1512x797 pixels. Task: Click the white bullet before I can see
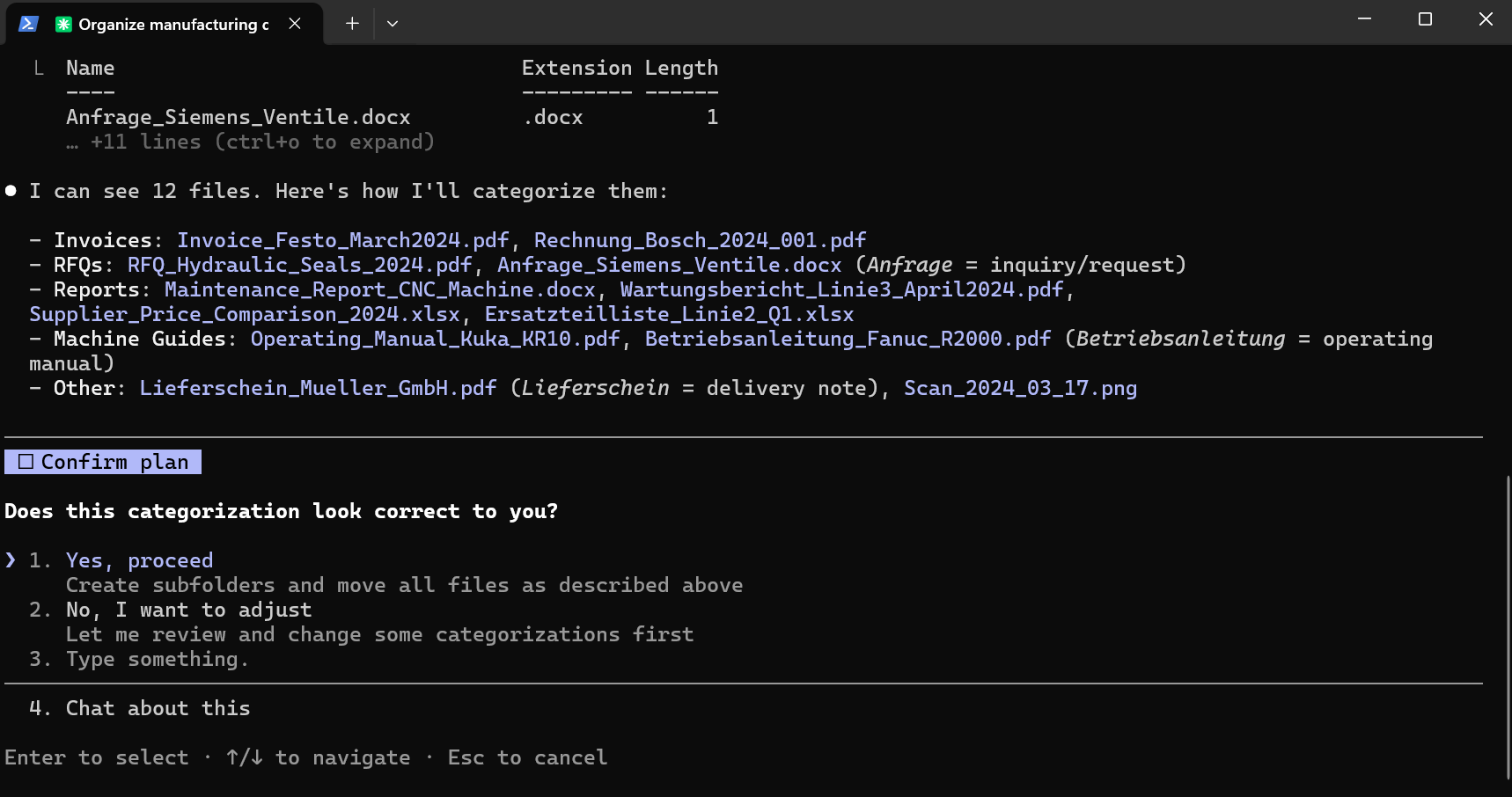11,191
